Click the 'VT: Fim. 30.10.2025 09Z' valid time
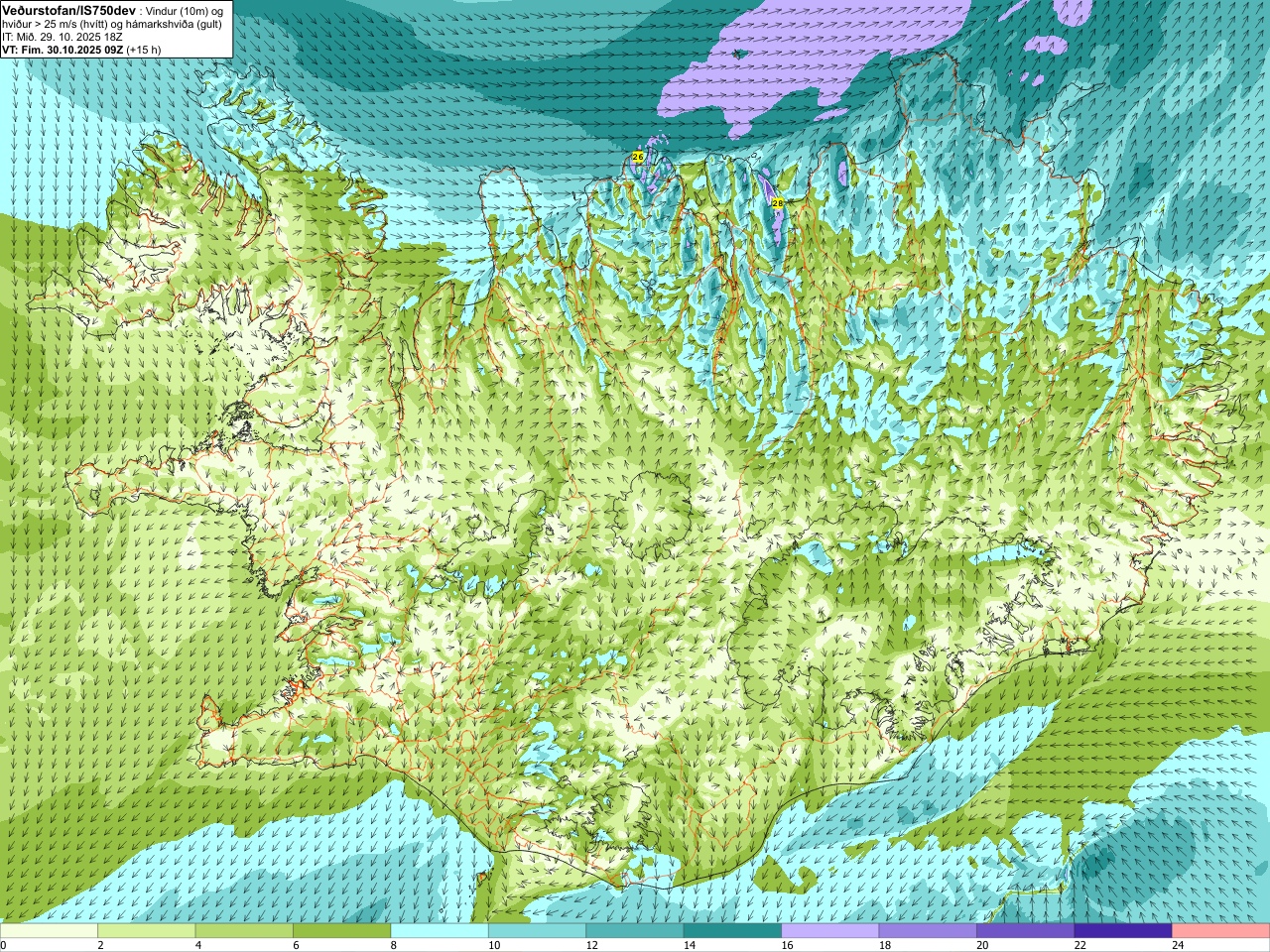 (x=63, y=49)
